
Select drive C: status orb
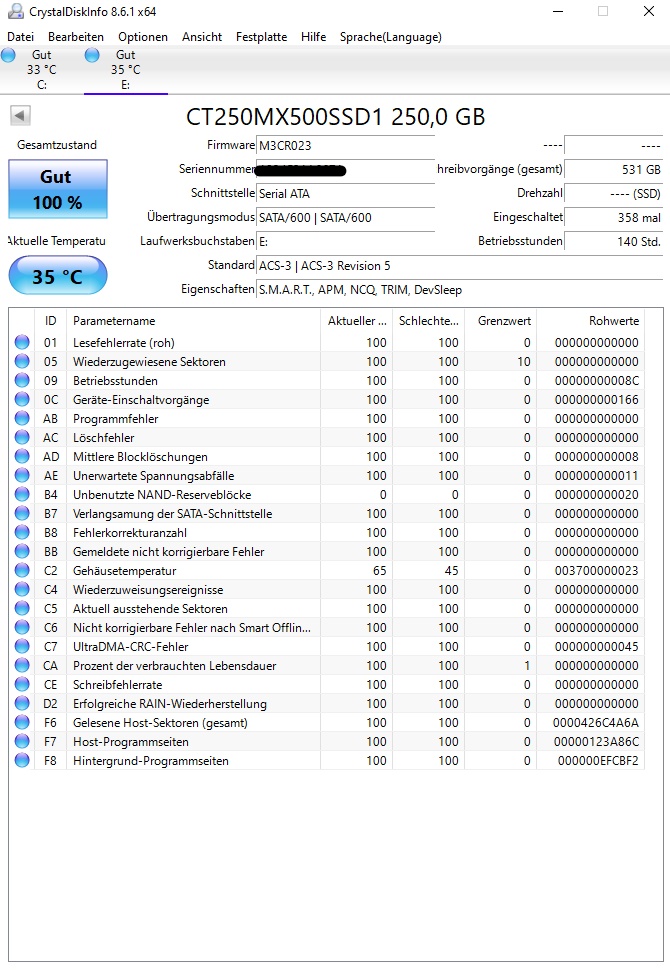coord(9,55)
